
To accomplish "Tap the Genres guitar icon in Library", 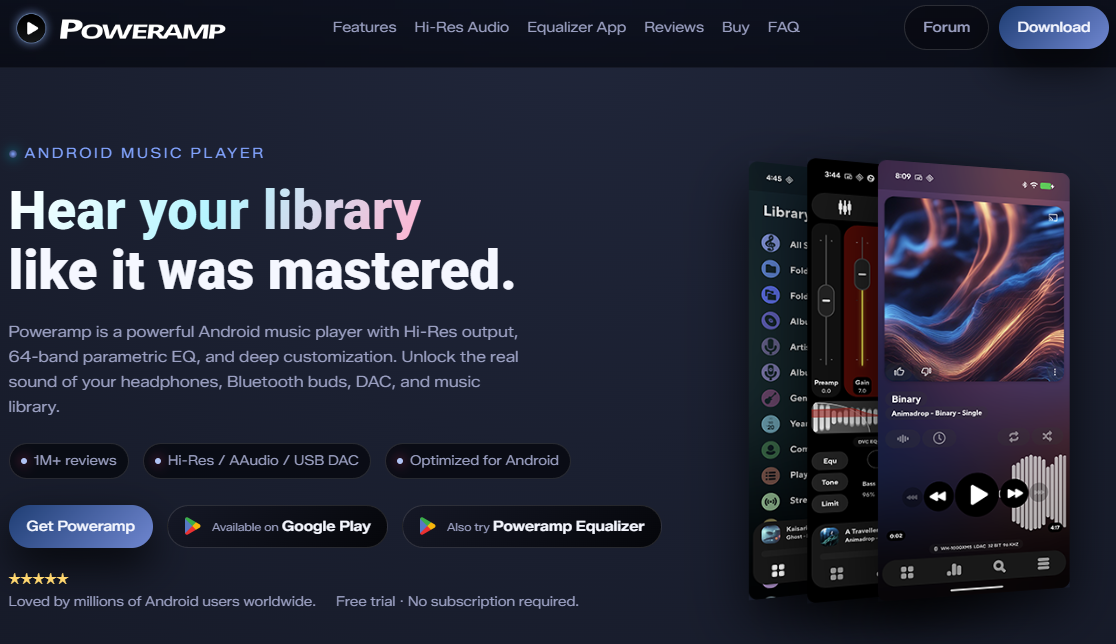I will tap(770, 398).
